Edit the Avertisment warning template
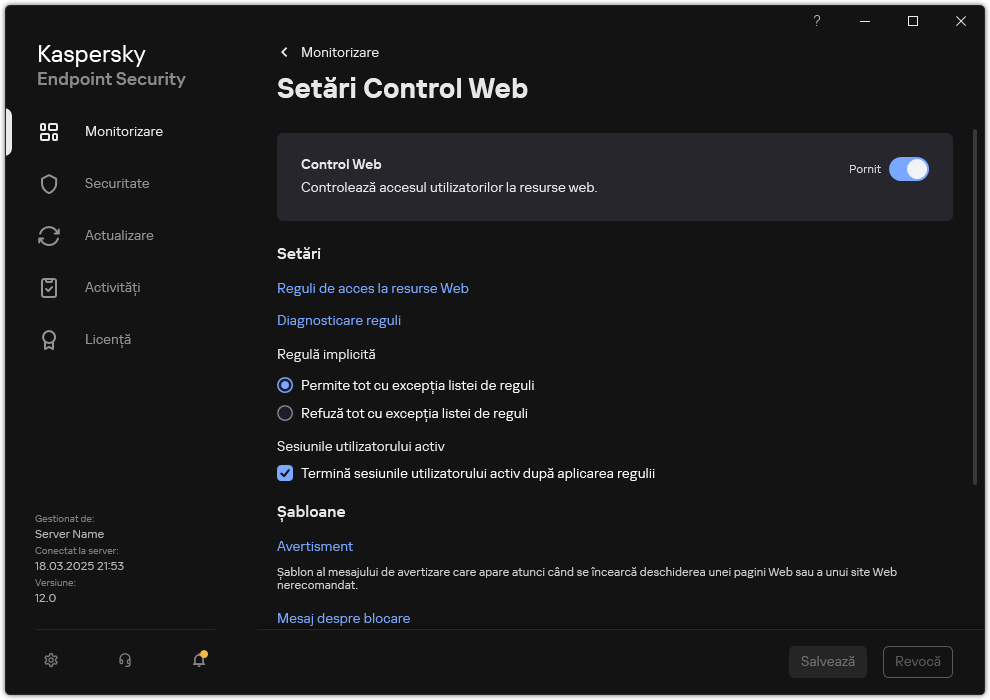 click(x=314, y=546)
